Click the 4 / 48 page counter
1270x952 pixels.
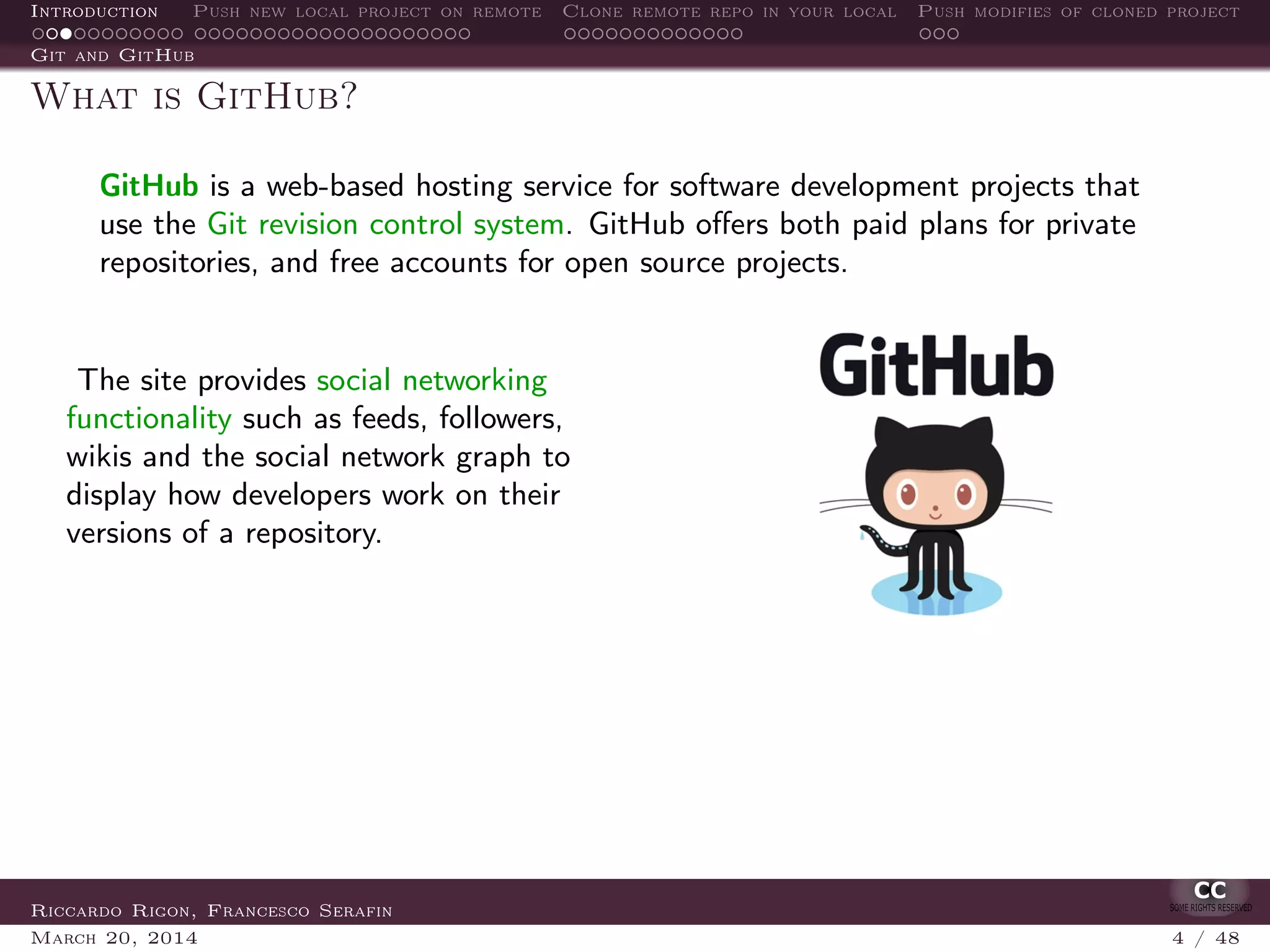(x=1206, y=938)
